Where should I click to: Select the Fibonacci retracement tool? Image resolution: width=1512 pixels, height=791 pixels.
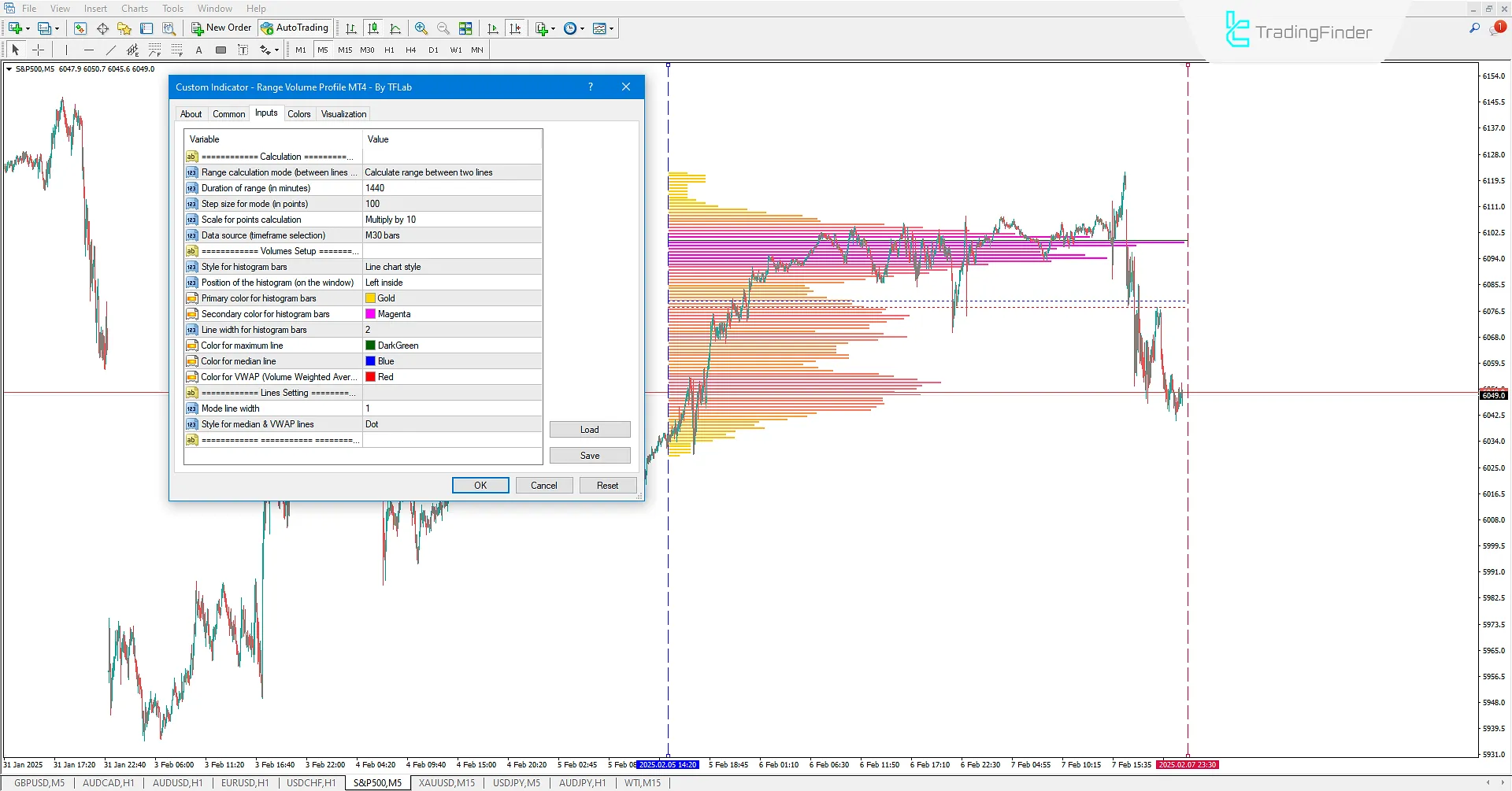click(154, 49)
